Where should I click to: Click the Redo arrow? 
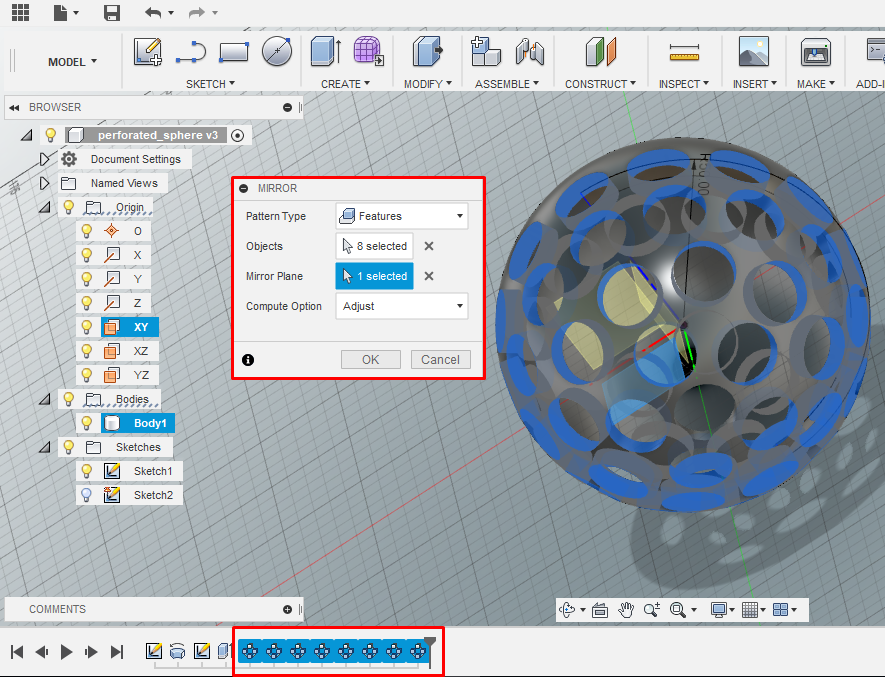tap(196, 12)
